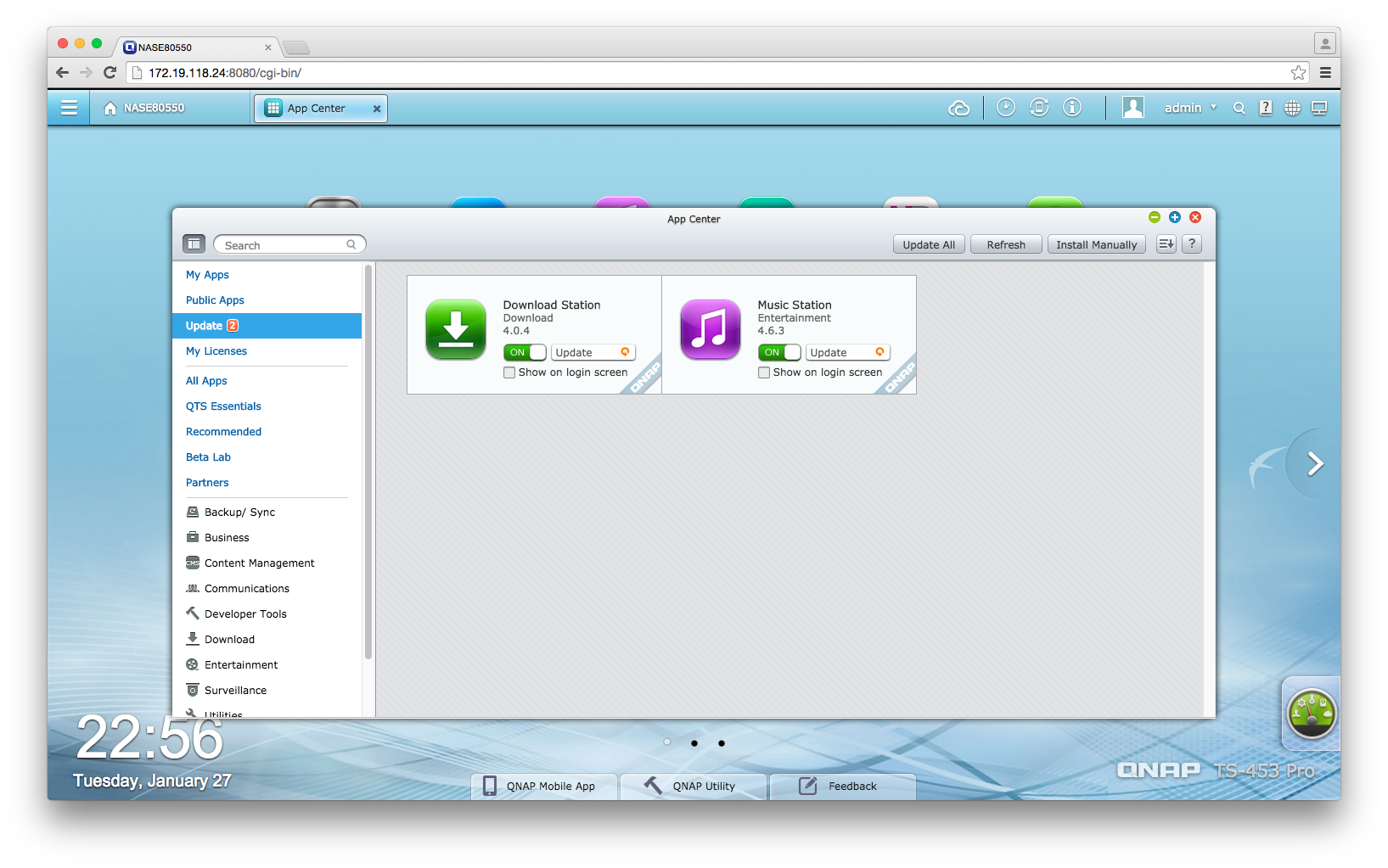The height and width of the screenshot is (868, 1388).
Task: Click the Music Station Update button
Action: pos(848,352)
